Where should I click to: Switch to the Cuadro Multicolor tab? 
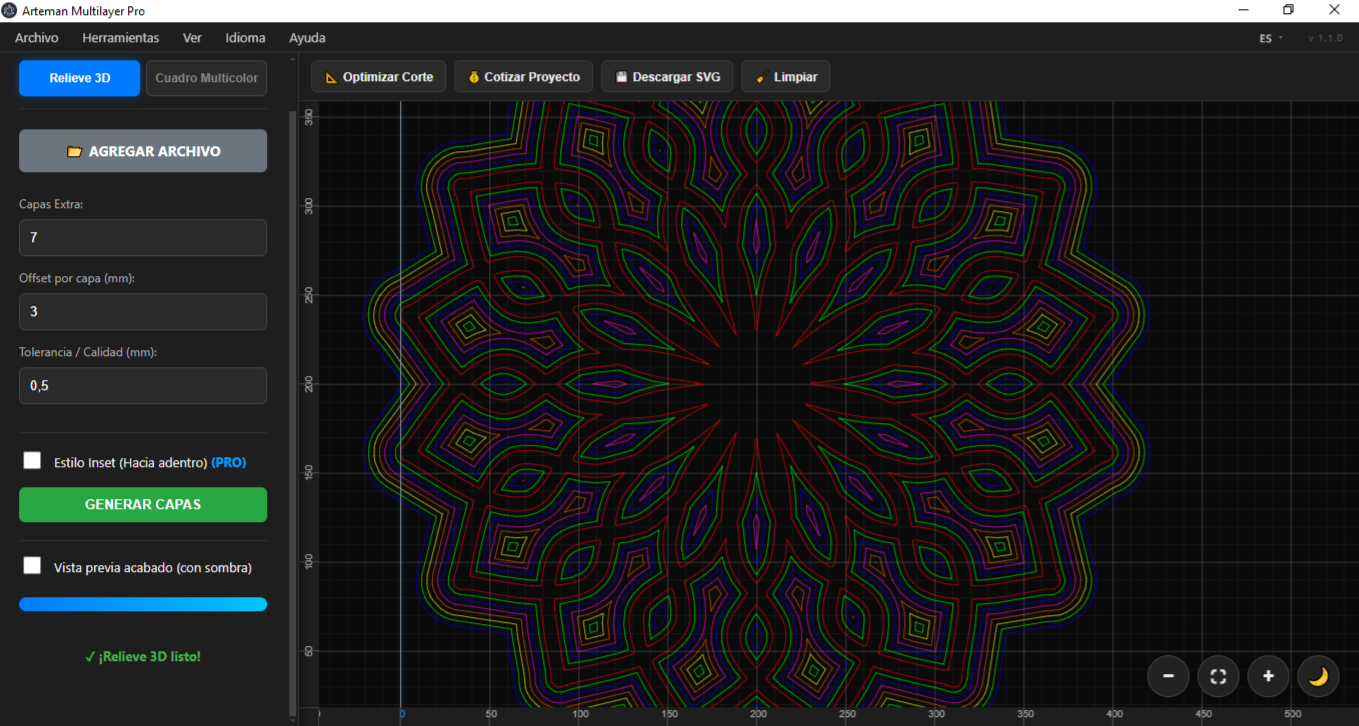pyautogui.click(x=207, y=78)
